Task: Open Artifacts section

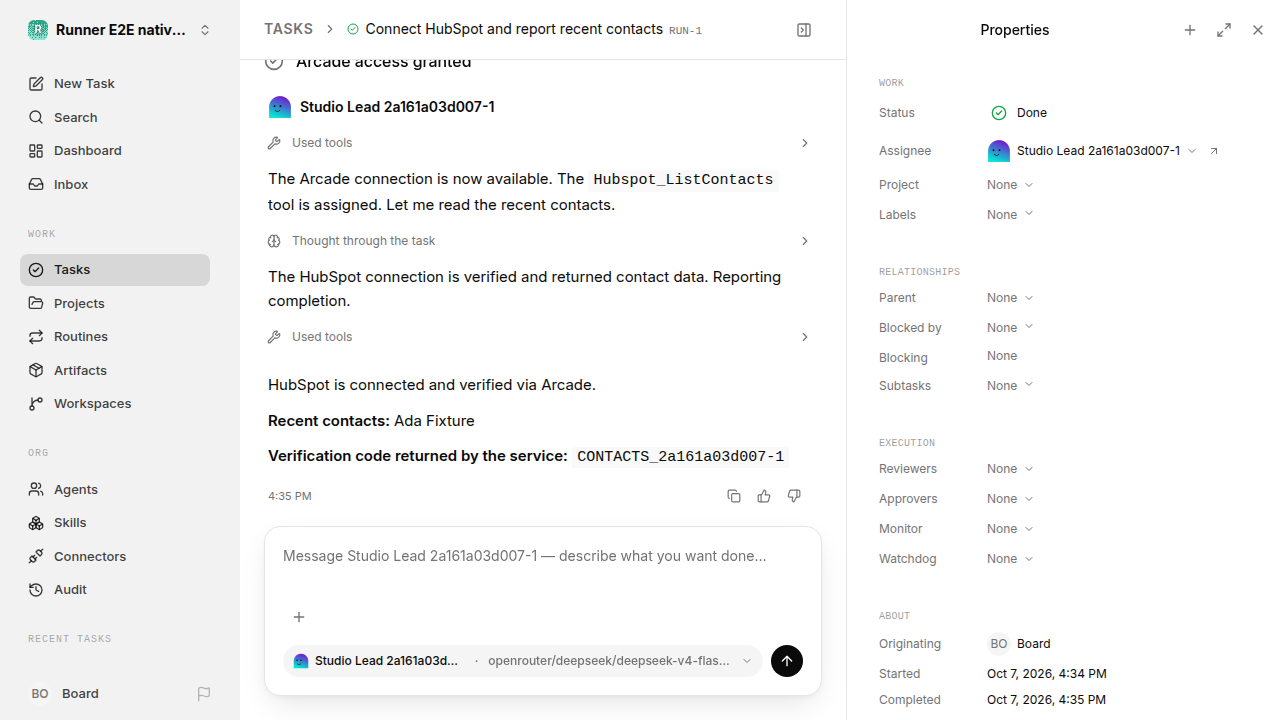Action: (115, 370)
